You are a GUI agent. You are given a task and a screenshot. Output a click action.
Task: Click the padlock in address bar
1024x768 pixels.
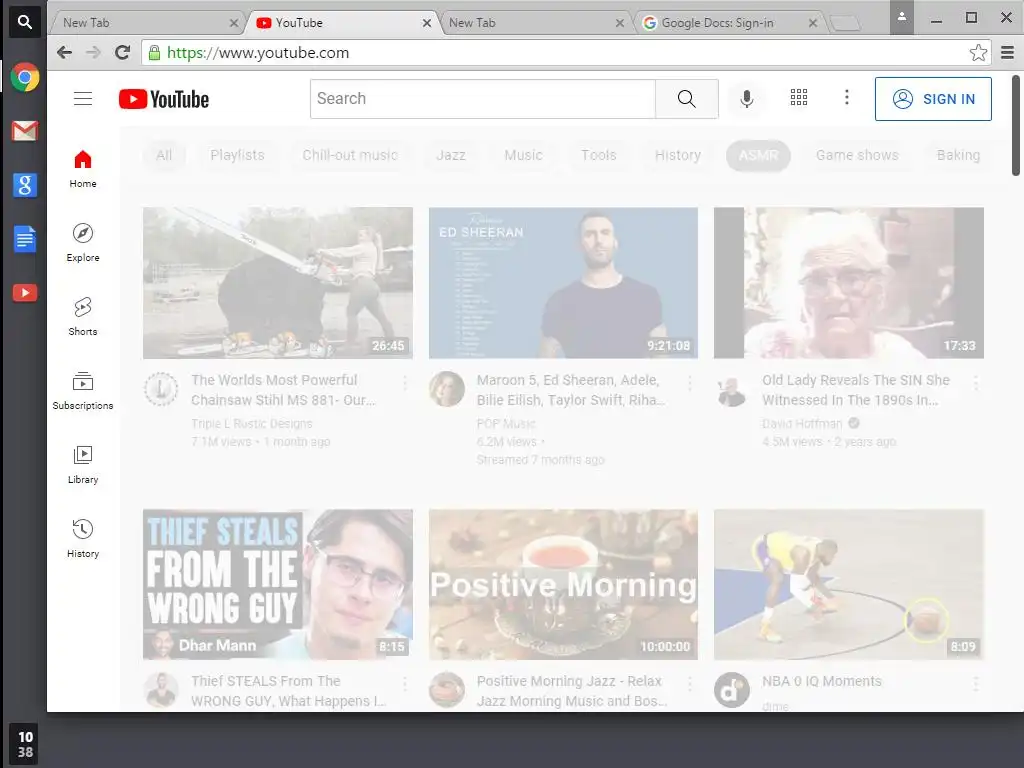[154, 53]
